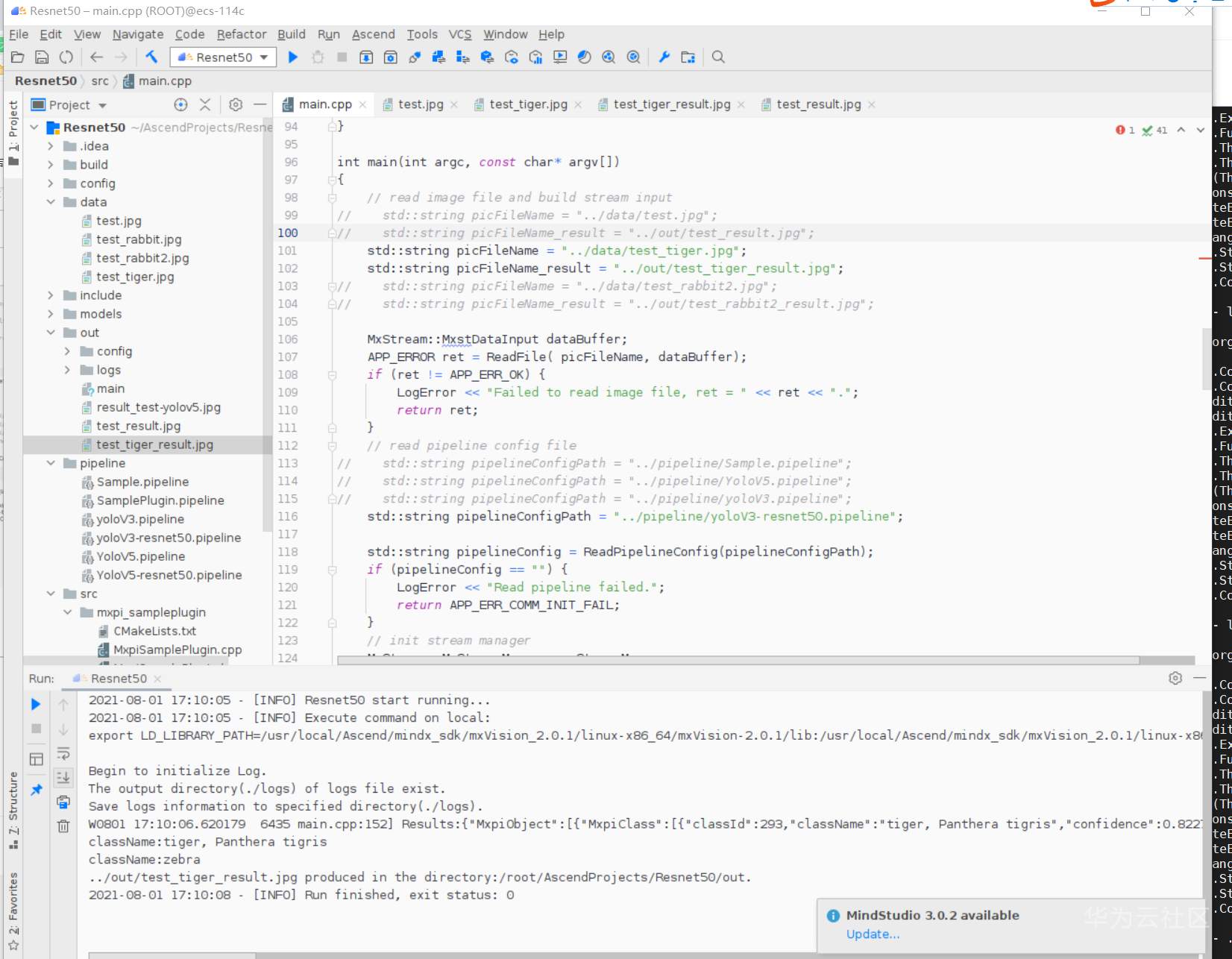
Task: Close the main.cpp editor tab
Action: tap(362, 104)
